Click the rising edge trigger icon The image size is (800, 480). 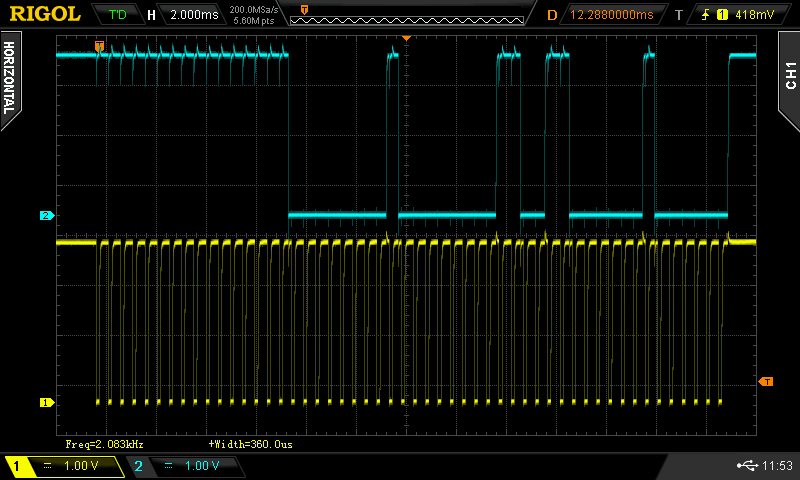(706, 15)
